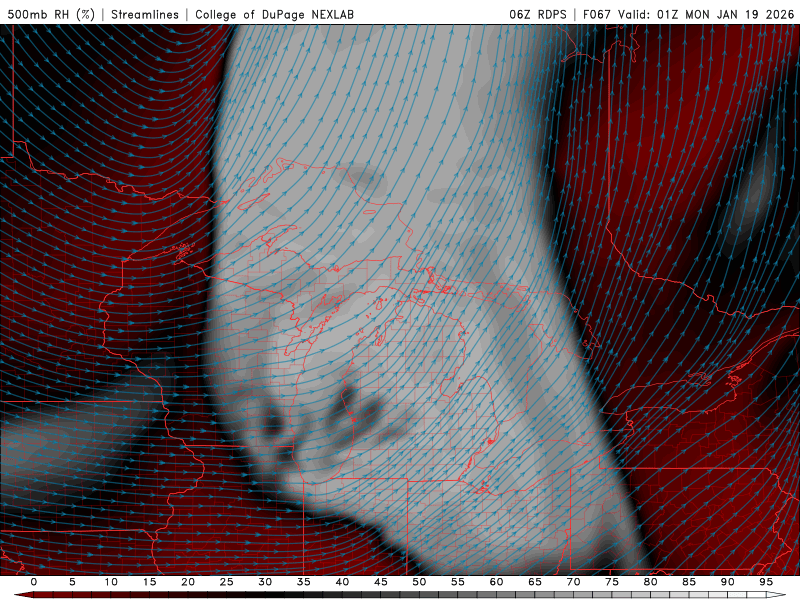The height and width of the screenshot is (600, 800).
Task: Click the "40" value on the color scale
Action: pyautogui.click(x=342, y=582)
